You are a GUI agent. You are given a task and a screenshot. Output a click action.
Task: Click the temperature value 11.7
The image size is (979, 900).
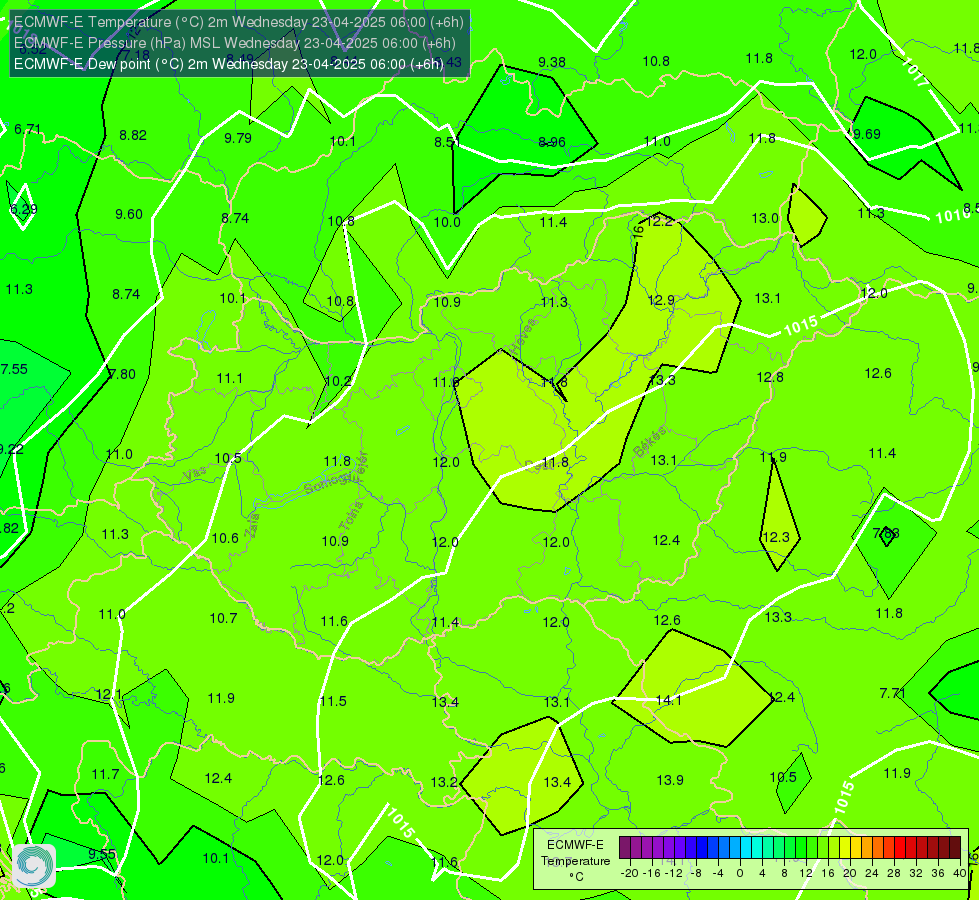pyautogui.click(x=106, y=774)
